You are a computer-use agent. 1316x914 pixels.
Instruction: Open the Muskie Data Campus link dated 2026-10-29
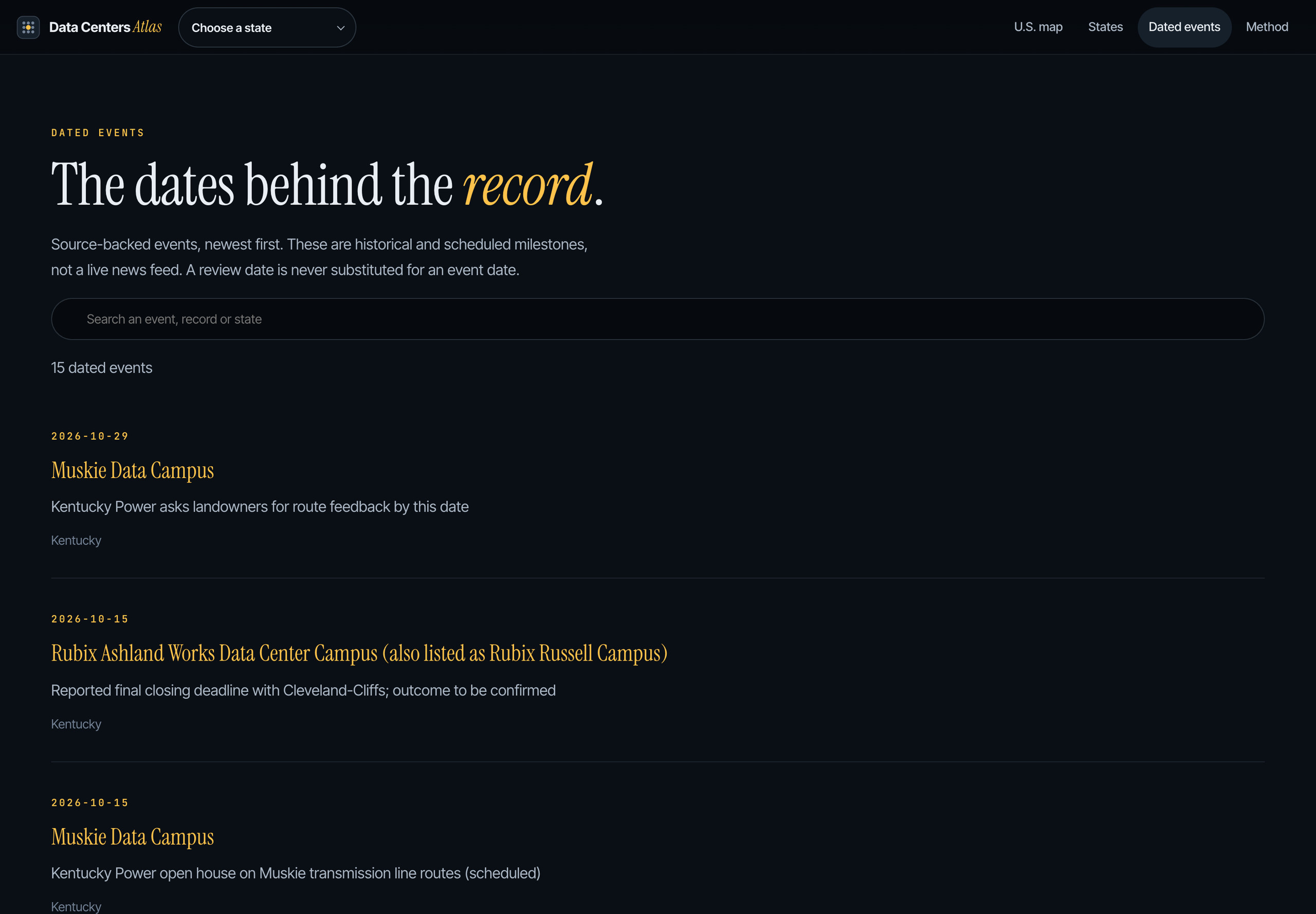tap(132, 470)
